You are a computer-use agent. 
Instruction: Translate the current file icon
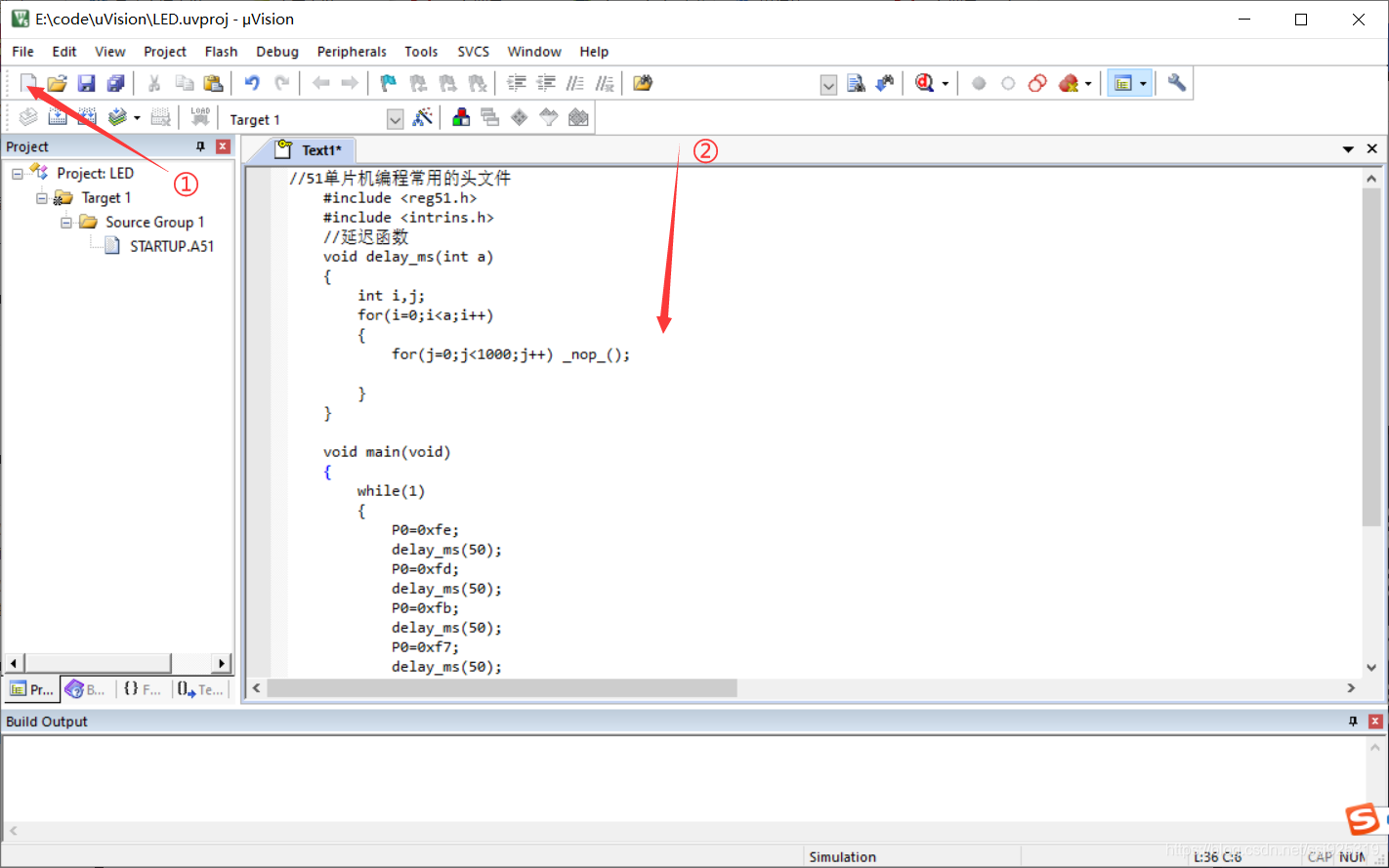click(x=28, y=118)
